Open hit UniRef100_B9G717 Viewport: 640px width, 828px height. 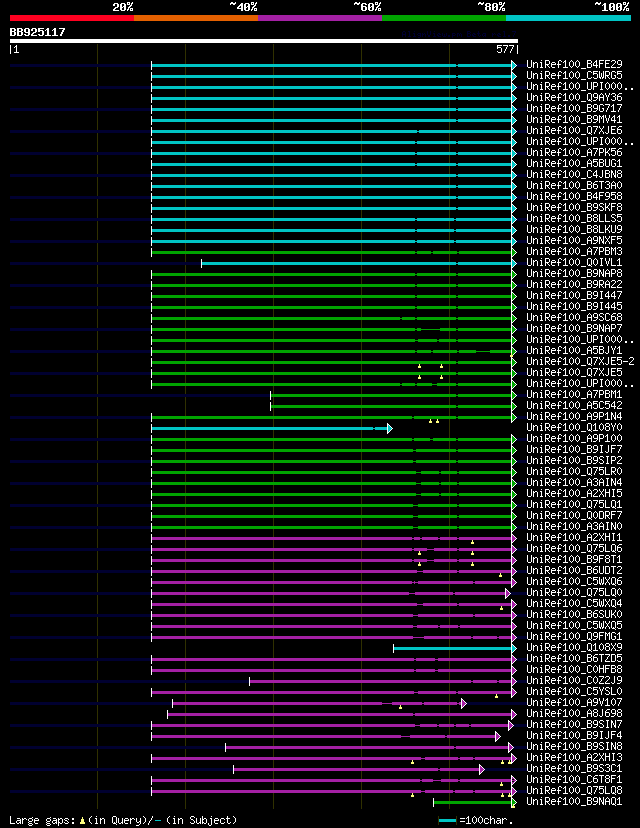point(574,108)
